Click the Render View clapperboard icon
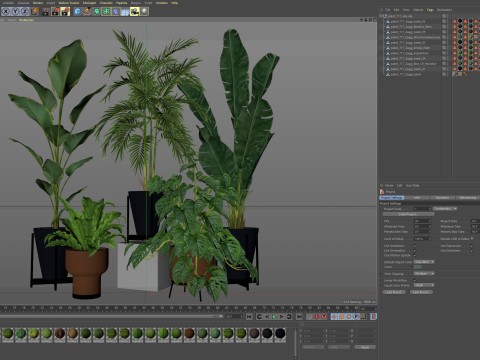The image size is (480, 360). [46, 12]
